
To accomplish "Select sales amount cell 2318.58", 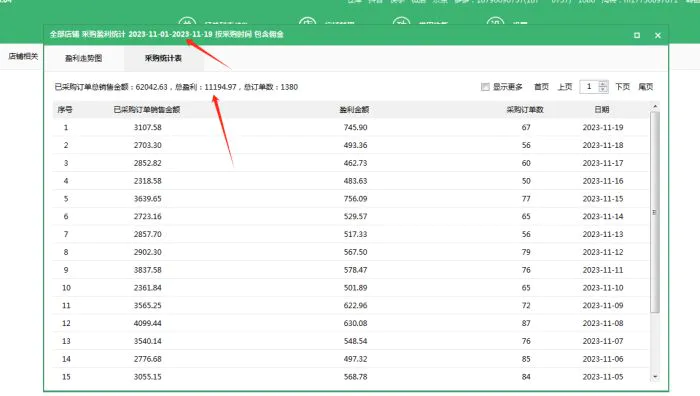I will [x=147, y=181].
